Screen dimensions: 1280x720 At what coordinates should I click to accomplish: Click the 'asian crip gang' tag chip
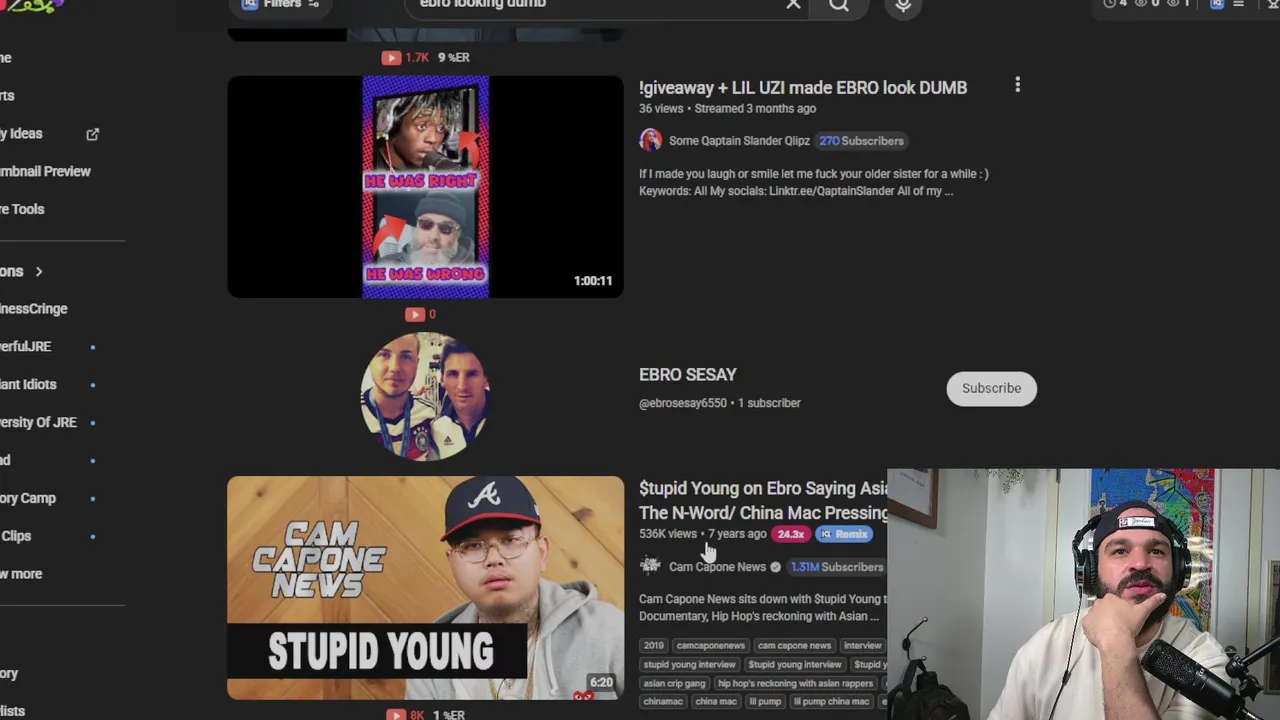click(675, 684)
